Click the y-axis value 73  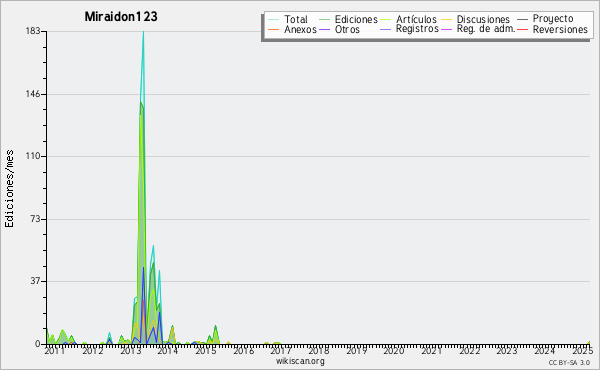click(35, 219)
